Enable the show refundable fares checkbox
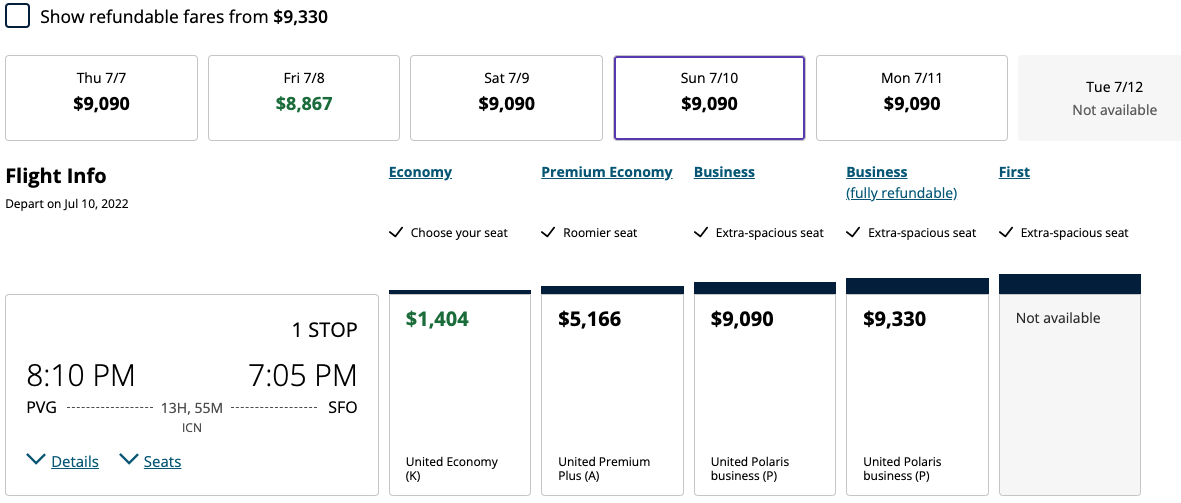 click(x=18, y=17)
